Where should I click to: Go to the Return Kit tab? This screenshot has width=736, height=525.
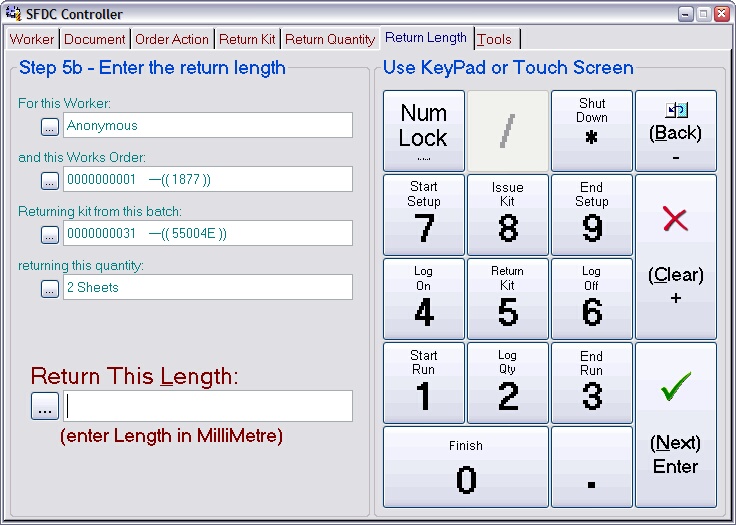(x=247, y=39)
